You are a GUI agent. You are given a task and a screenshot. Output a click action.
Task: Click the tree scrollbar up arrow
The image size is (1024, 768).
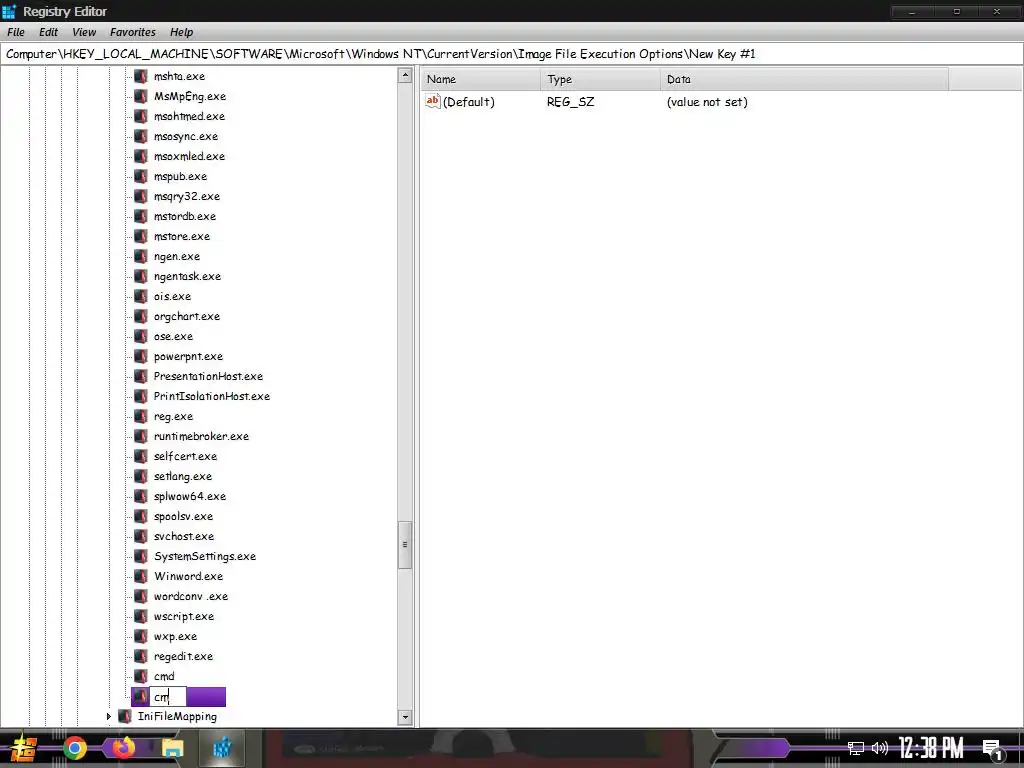405,75
